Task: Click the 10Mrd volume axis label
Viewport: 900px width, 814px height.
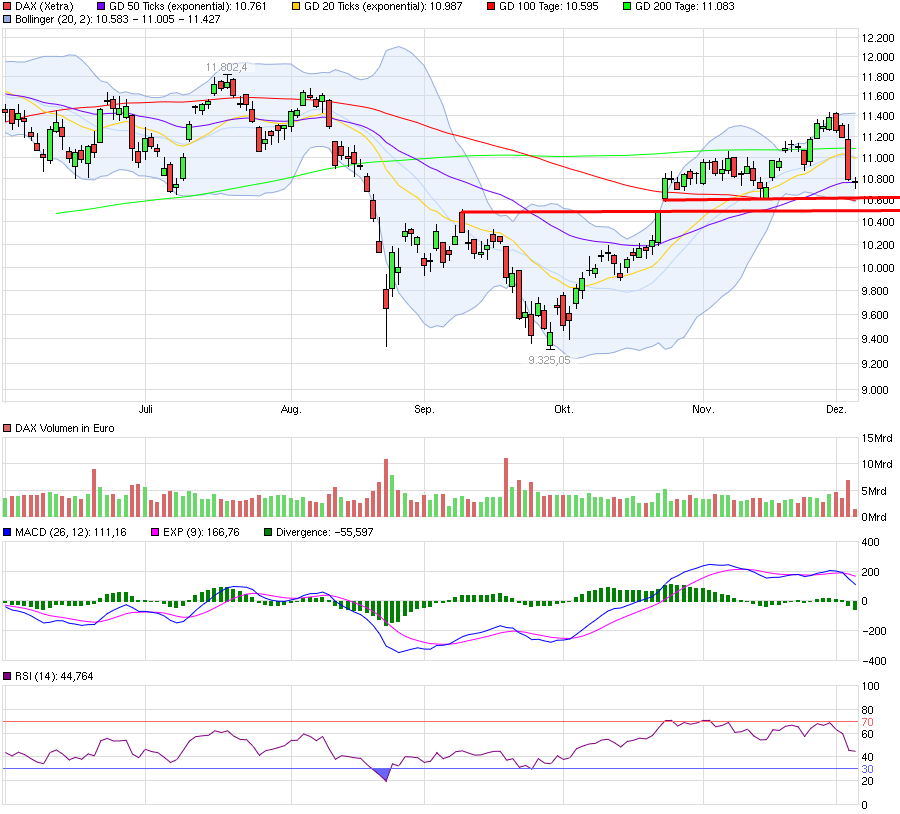Action: point(877,464)
